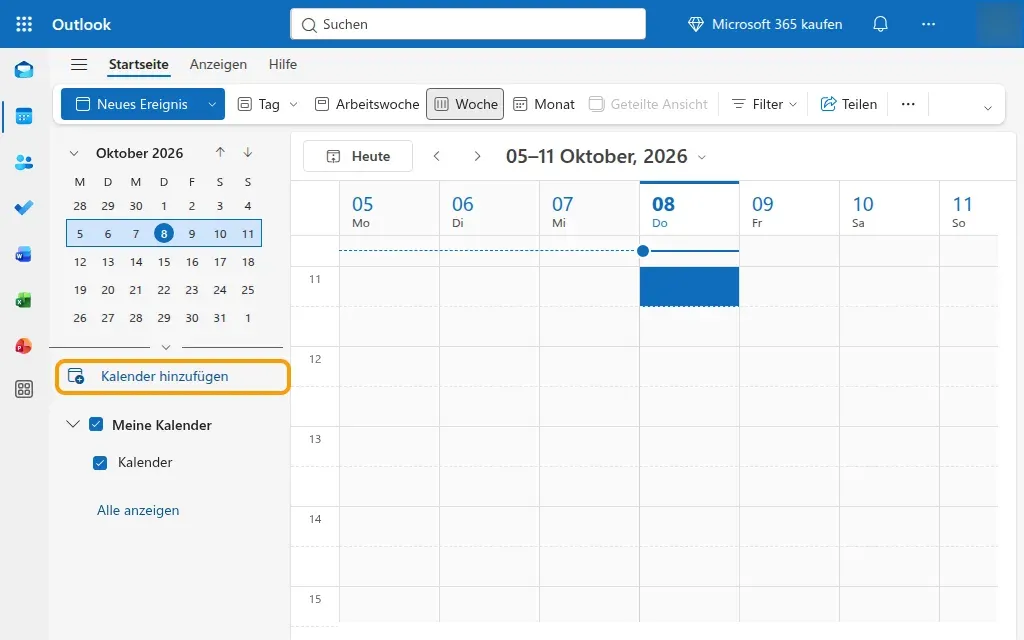This screenshot has width=1024, height=640.
Task: Expand the Neues Ereignis dropdown arrow
Action: [x=212, y=104]
